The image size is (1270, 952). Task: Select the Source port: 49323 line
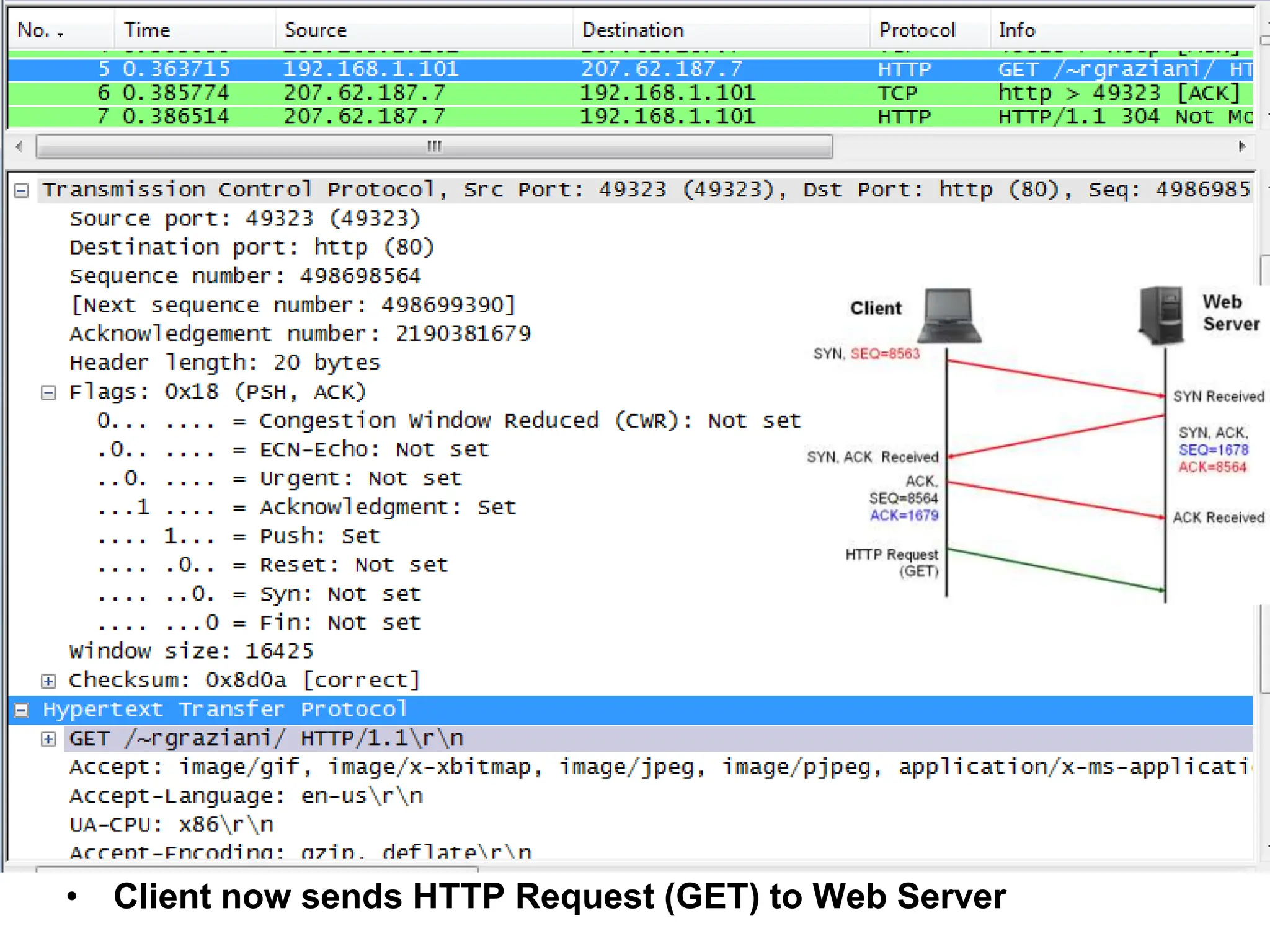pyautogui.click(x=245, y=219)
